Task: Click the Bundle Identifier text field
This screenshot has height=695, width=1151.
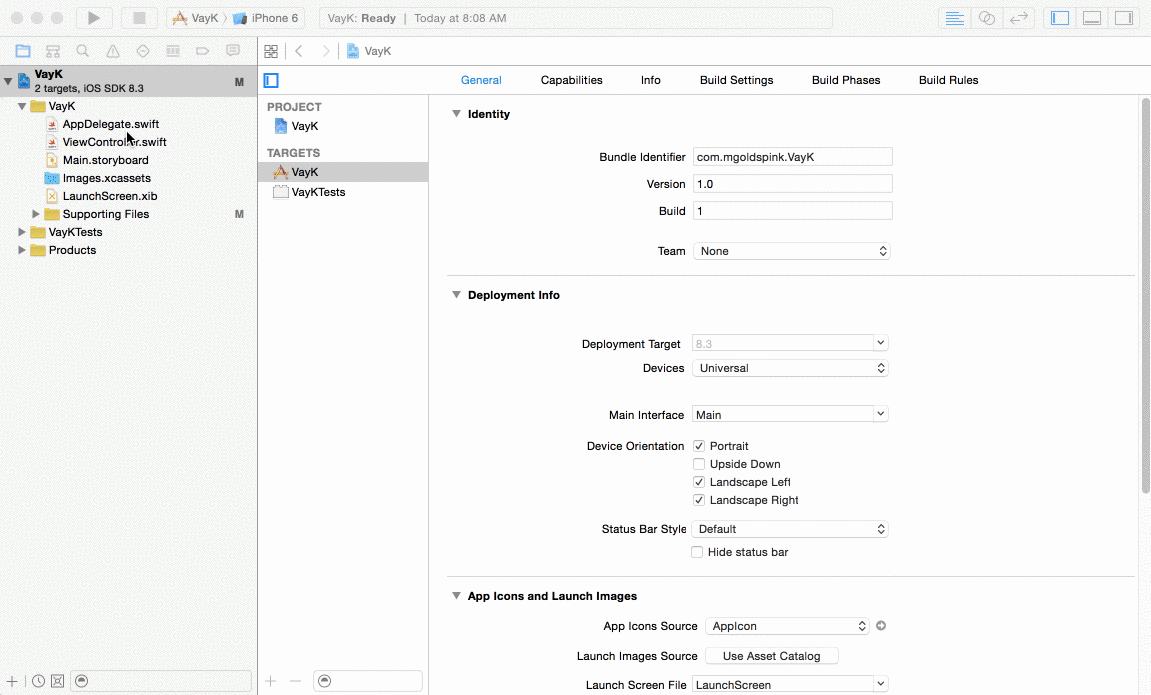Action: pyautogui.click(x=792, y=157)
